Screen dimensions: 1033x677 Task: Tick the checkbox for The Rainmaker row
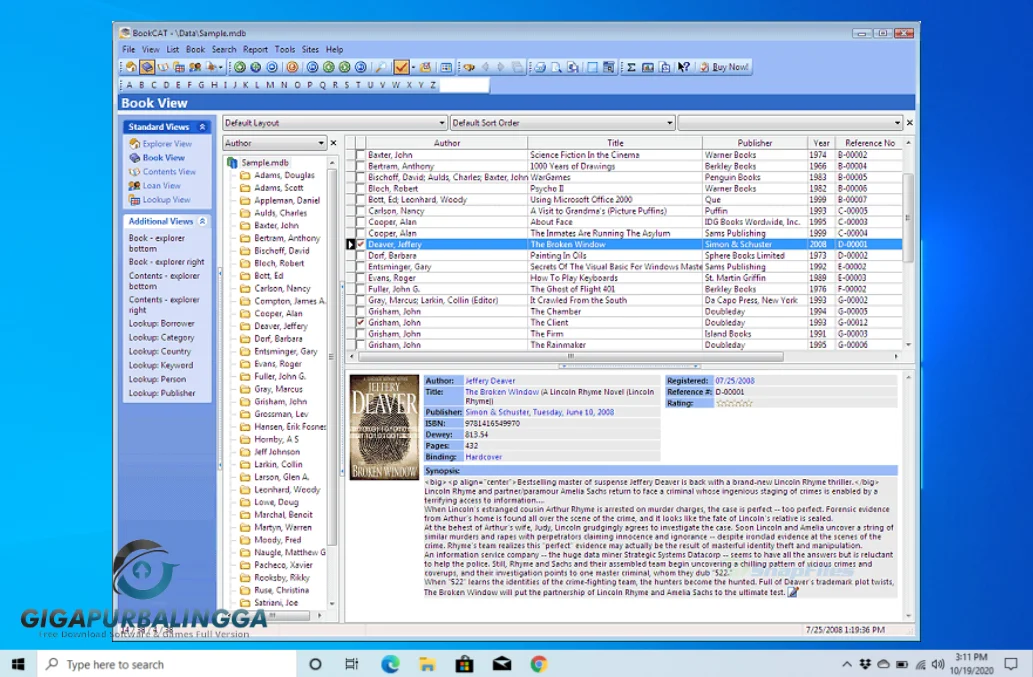(360, 345)
